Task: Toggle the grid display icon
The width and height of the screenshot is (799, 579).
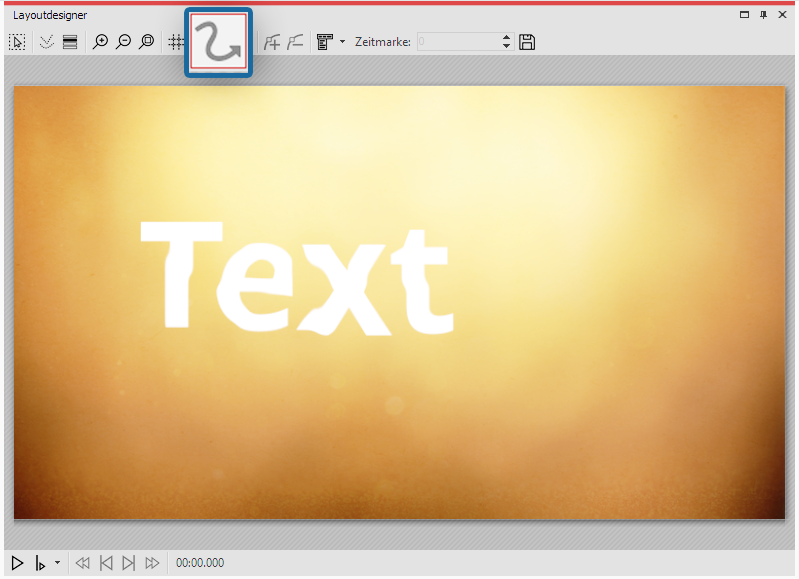Action: tap(176, 42)
